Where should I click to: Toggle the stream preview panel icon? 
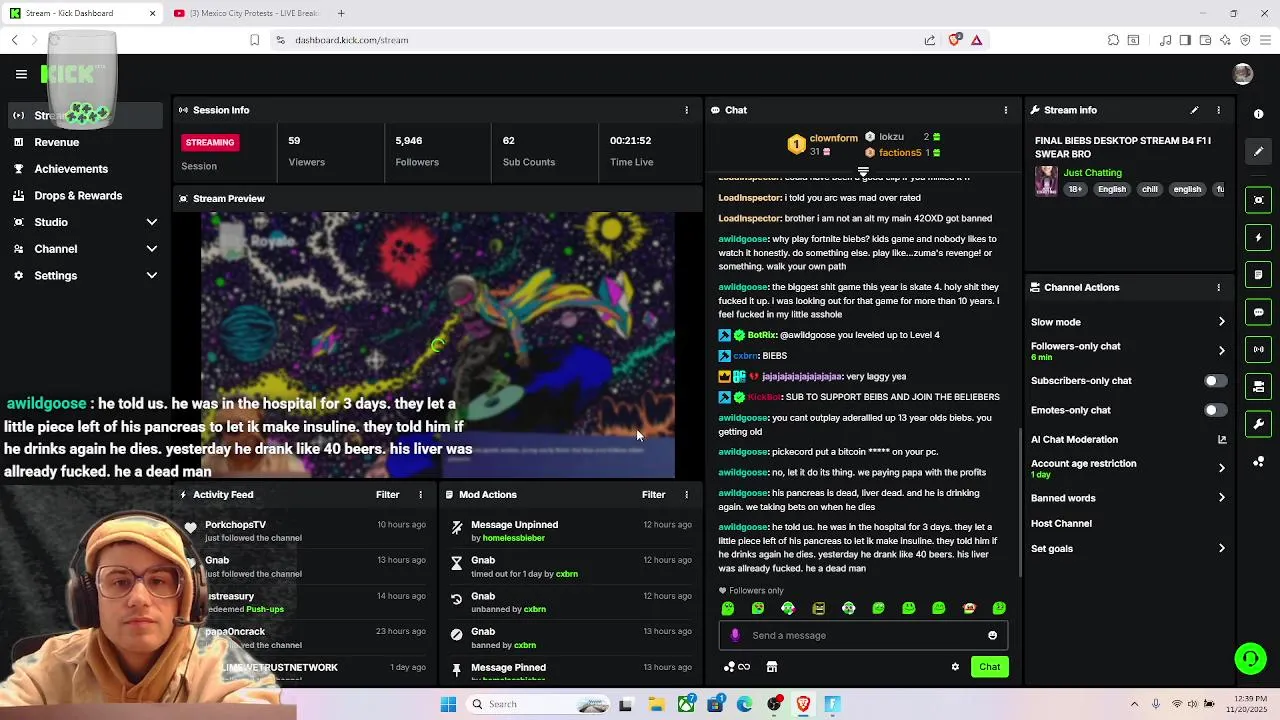click(x=1259, y=200)
